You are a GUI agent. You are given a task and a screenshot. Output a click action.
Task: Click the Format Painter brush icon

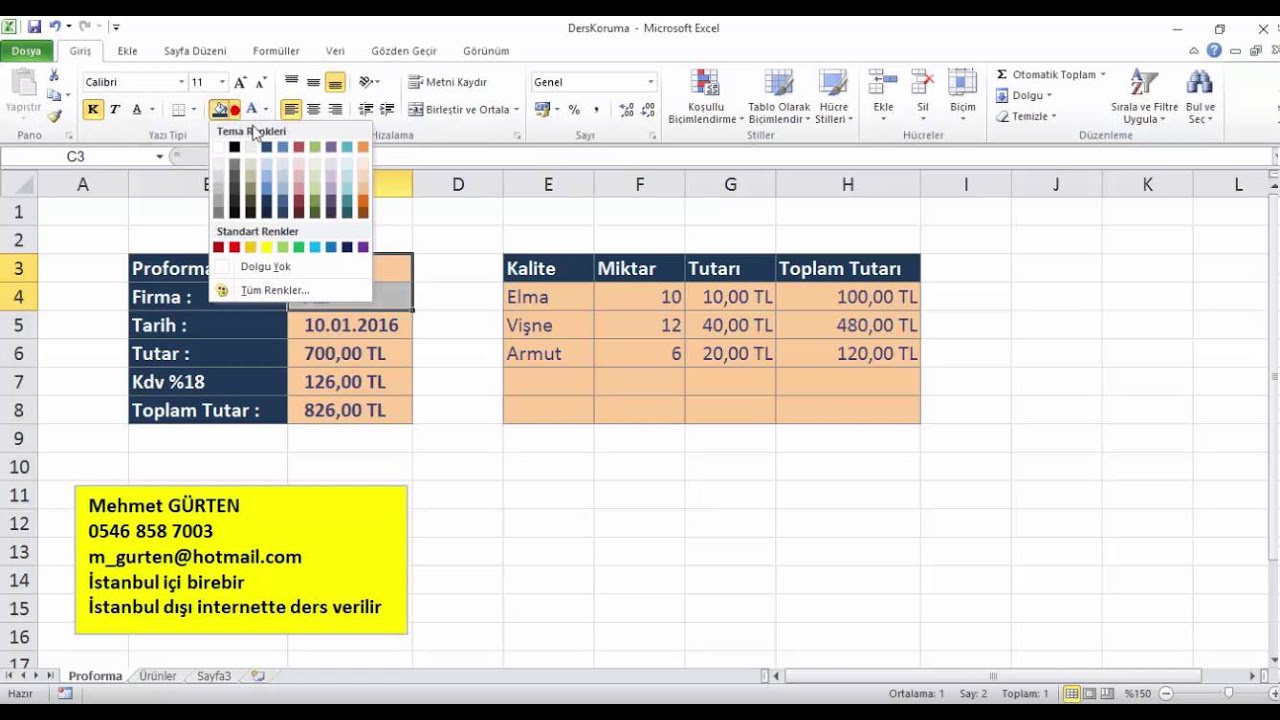coord(54,116)
